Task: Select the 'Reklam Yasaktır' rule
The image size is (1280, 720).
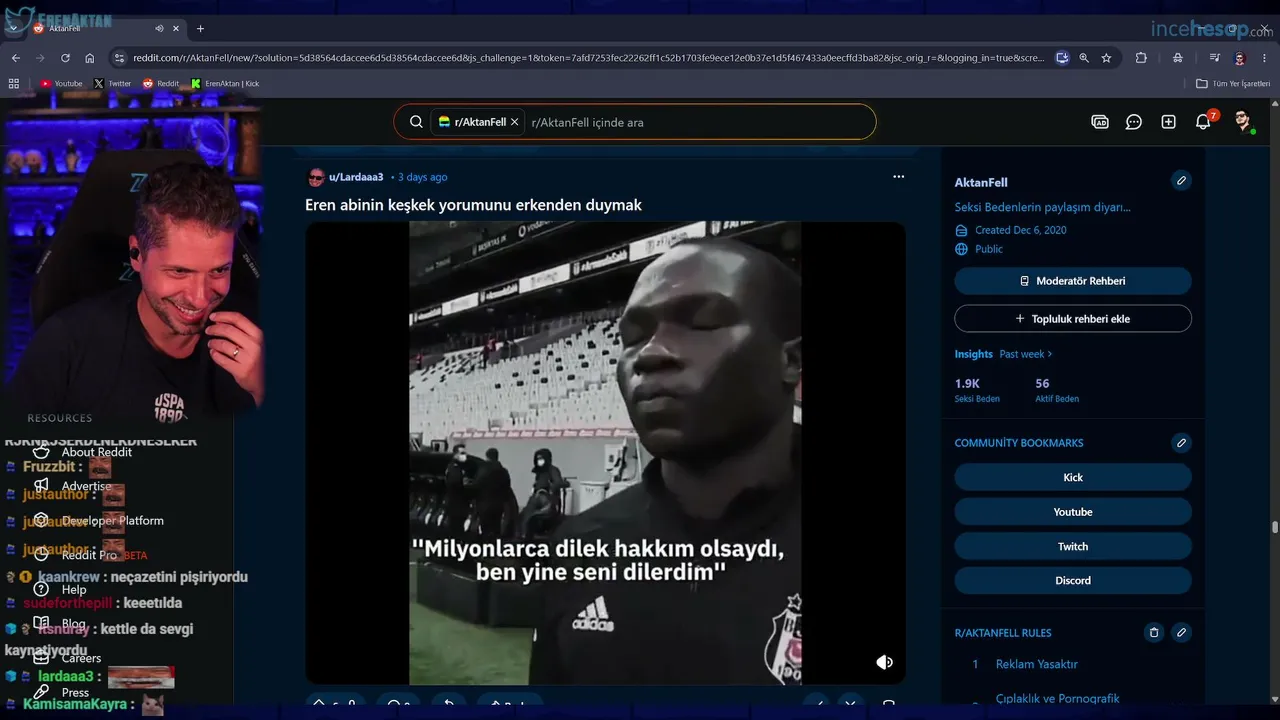Action: pyautogui.click(x=1036, y=664)
